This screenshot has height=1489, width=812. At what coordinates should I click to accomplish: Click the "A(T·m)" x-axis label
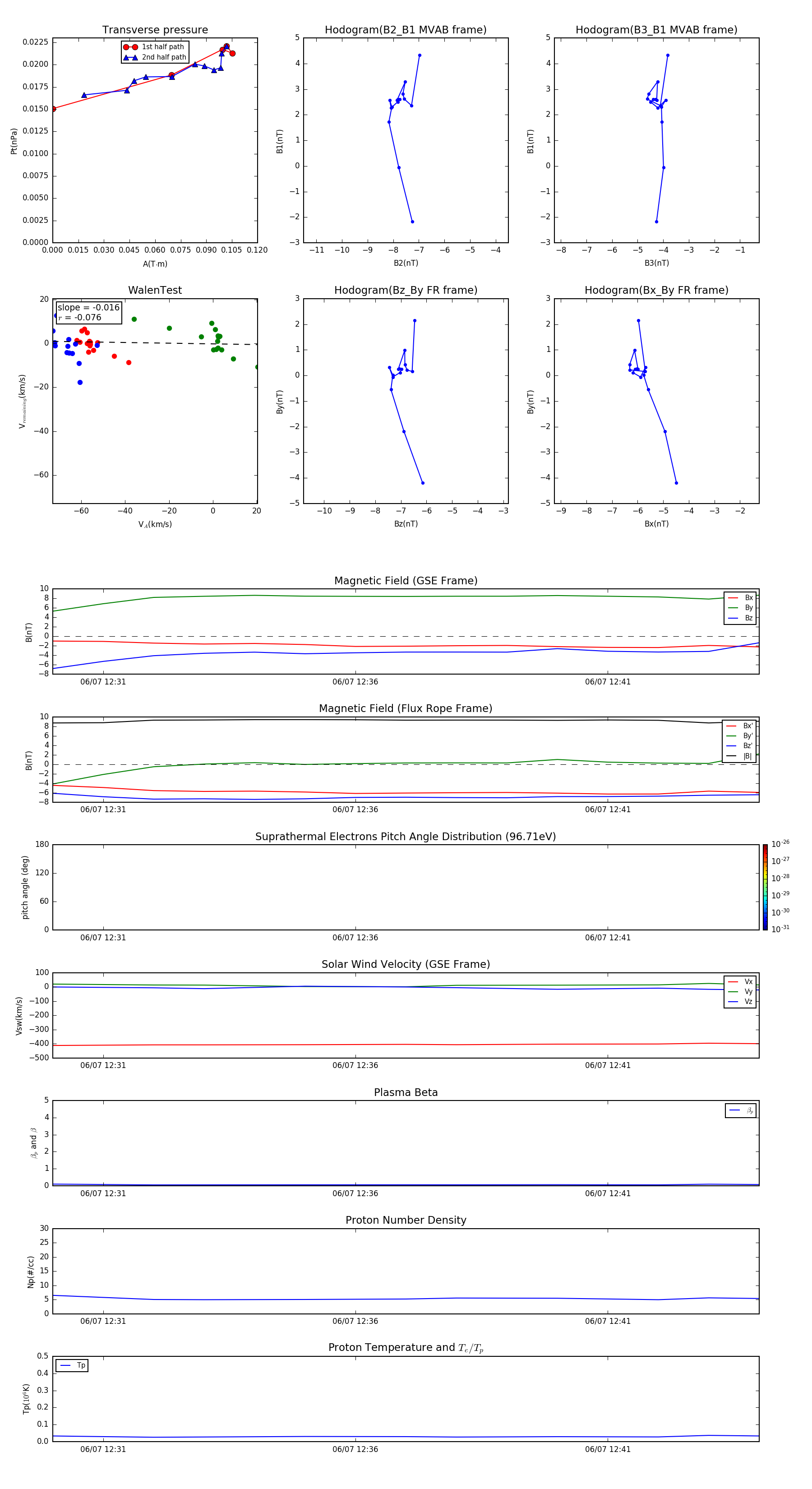click(x=155, y=264)
